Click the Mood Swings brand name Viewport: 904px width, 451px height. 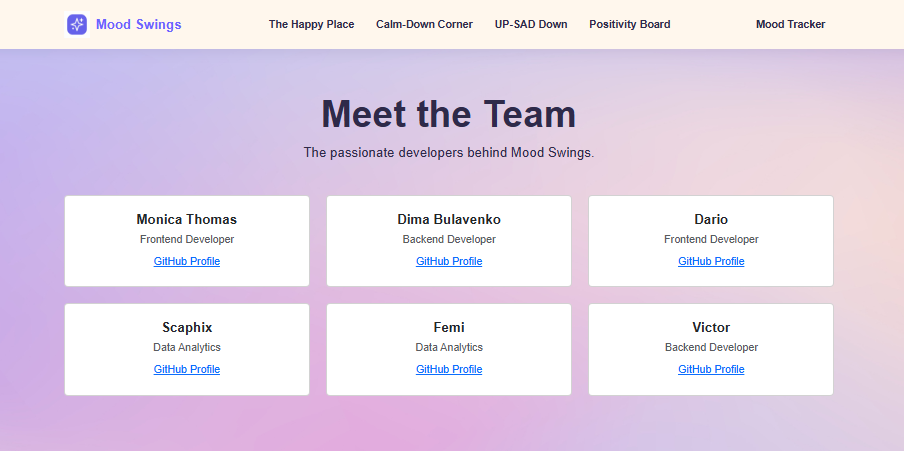pyautogui.click(x=138, y=24)
